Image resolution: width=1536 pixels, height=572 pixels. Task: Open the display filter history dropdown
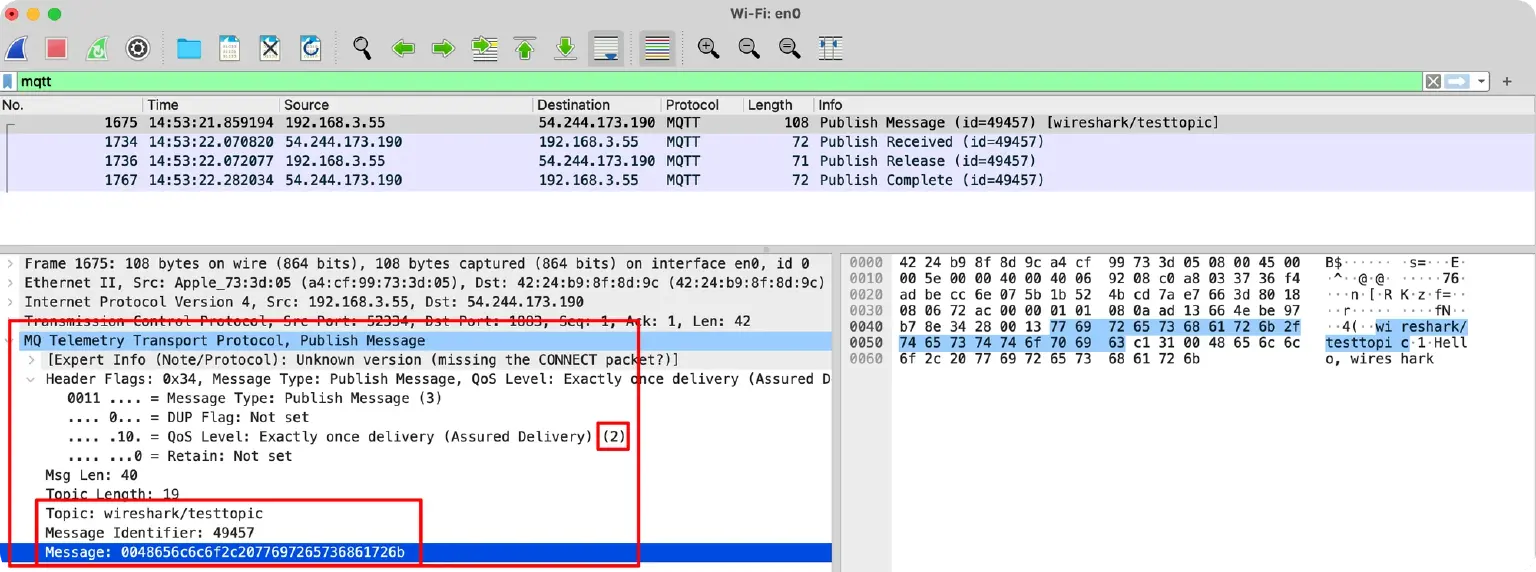1482,81
